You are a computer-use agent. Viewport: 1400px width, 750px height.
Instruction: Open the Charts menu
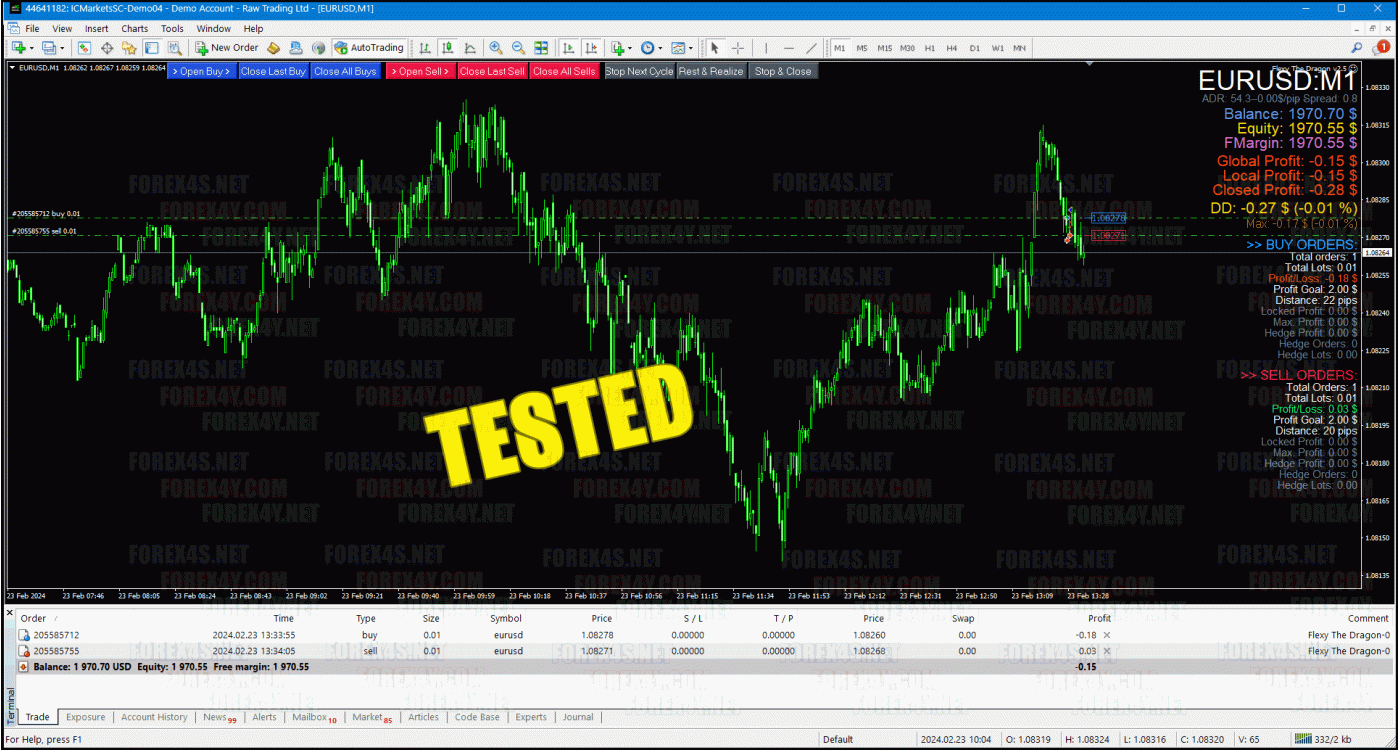point(134,29)
